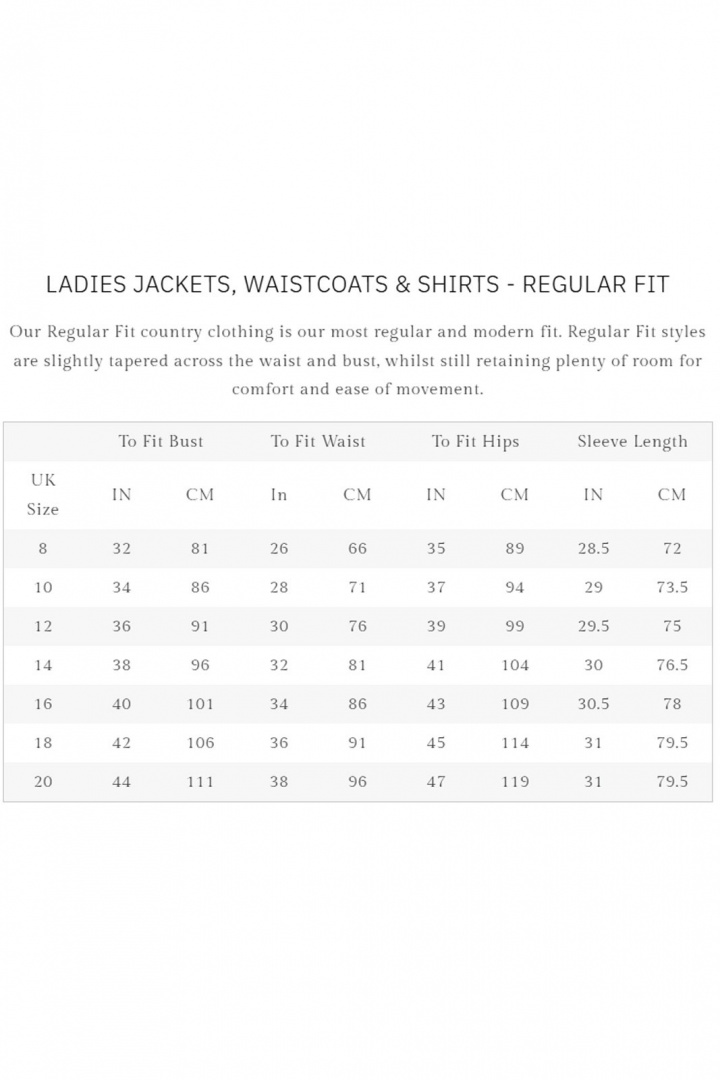This screenshot has height=1080, width=720.
Task: Click the 'To Fit Hips' column header
Action: click(x=475, y=441)
